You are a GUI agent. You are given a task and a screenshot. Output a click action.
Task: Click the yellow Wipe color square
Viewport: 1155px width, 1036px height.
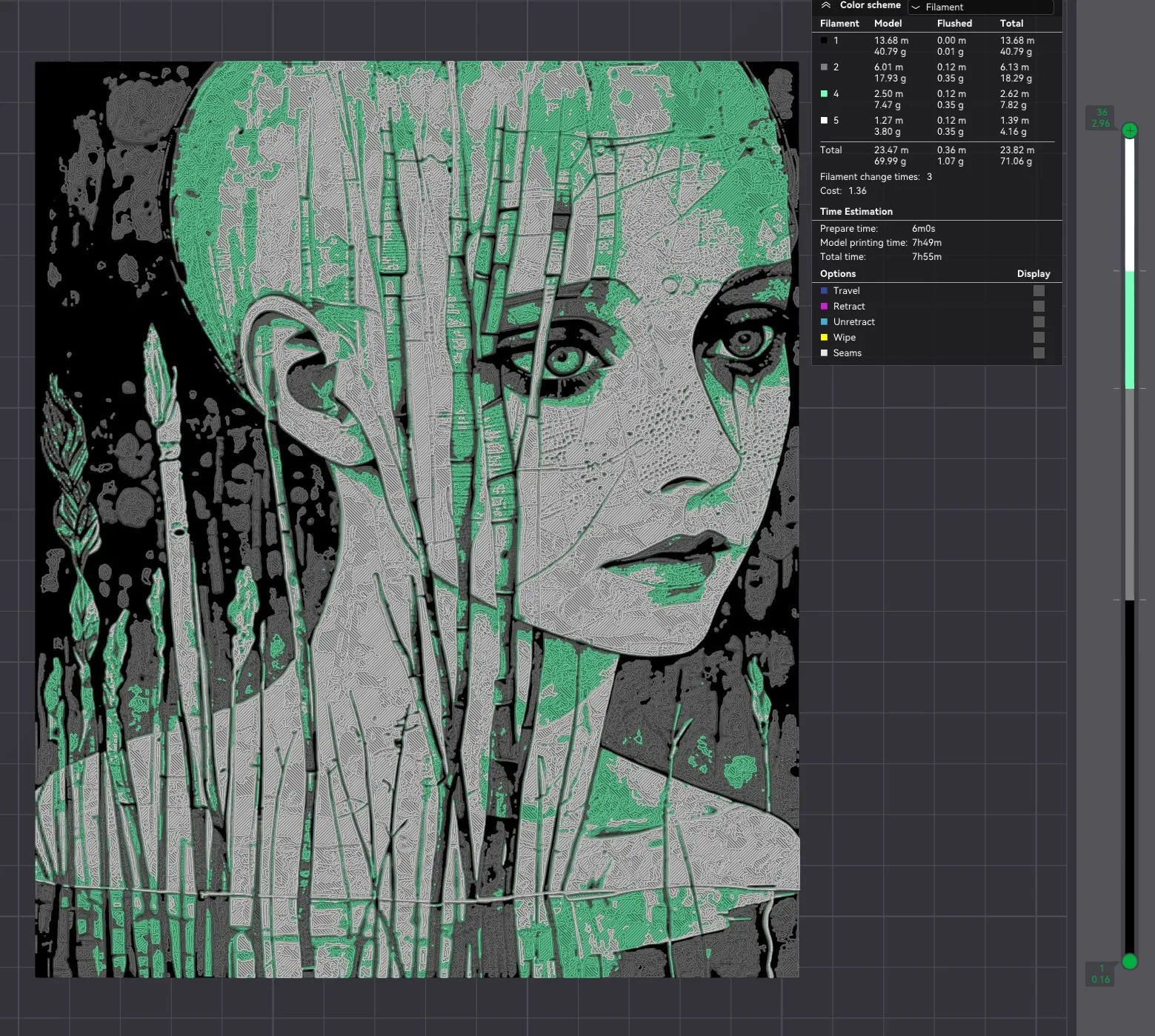(x=824, y=338)
